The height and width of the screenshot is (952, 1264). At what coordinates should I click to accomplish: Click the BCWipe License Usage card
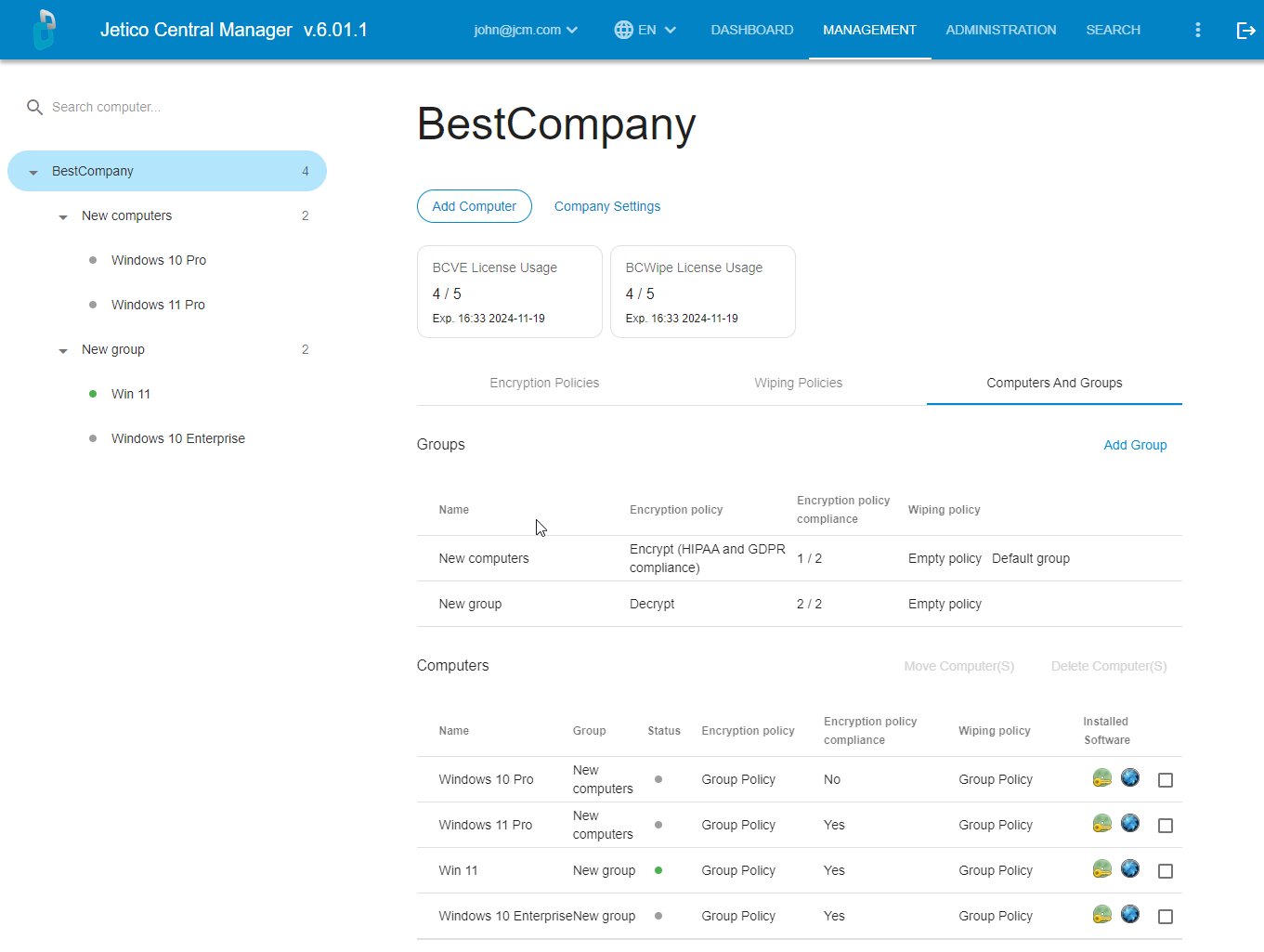click(703, 292)
